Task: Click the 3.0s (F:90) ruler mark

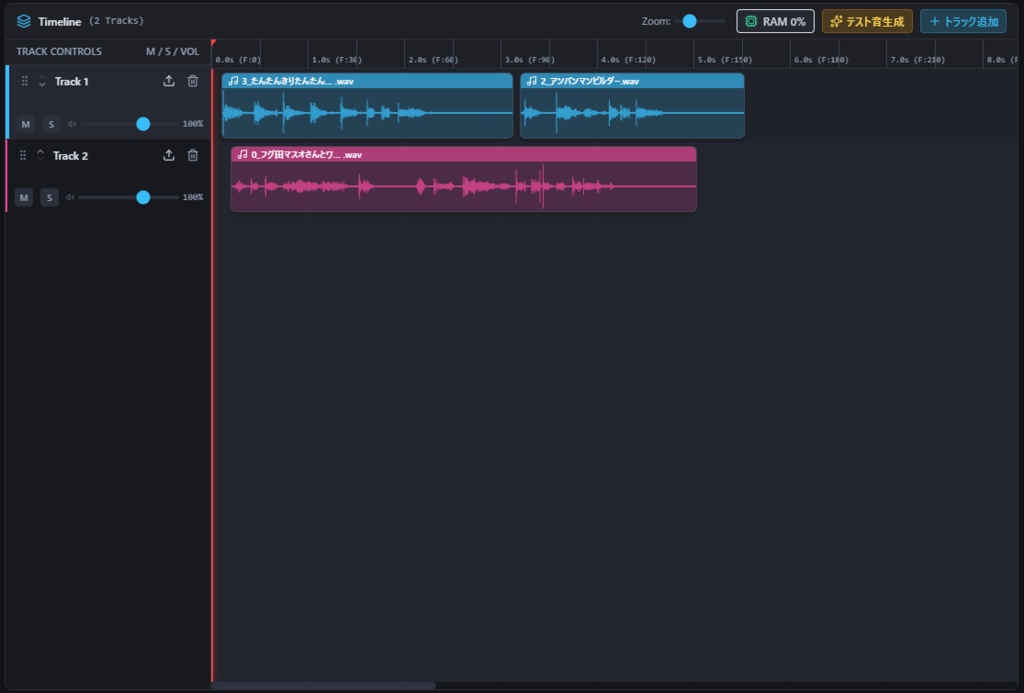Action: (x=529, y=59)
